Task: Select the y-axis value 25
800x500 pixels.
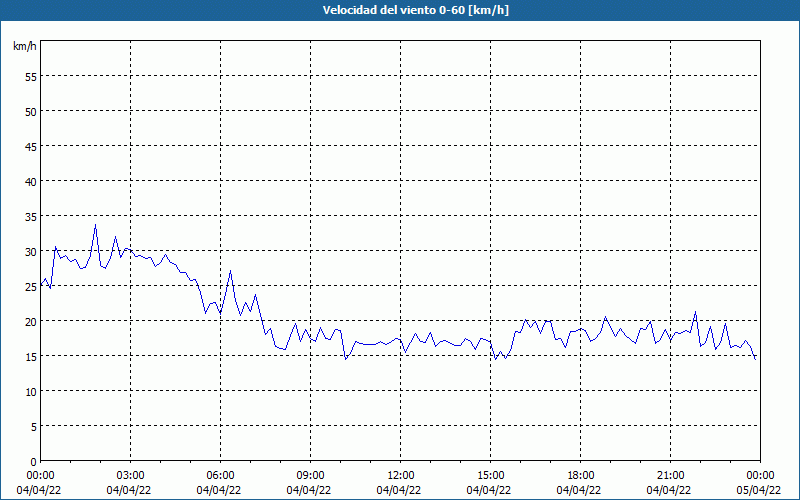Action: pos(31,287)
